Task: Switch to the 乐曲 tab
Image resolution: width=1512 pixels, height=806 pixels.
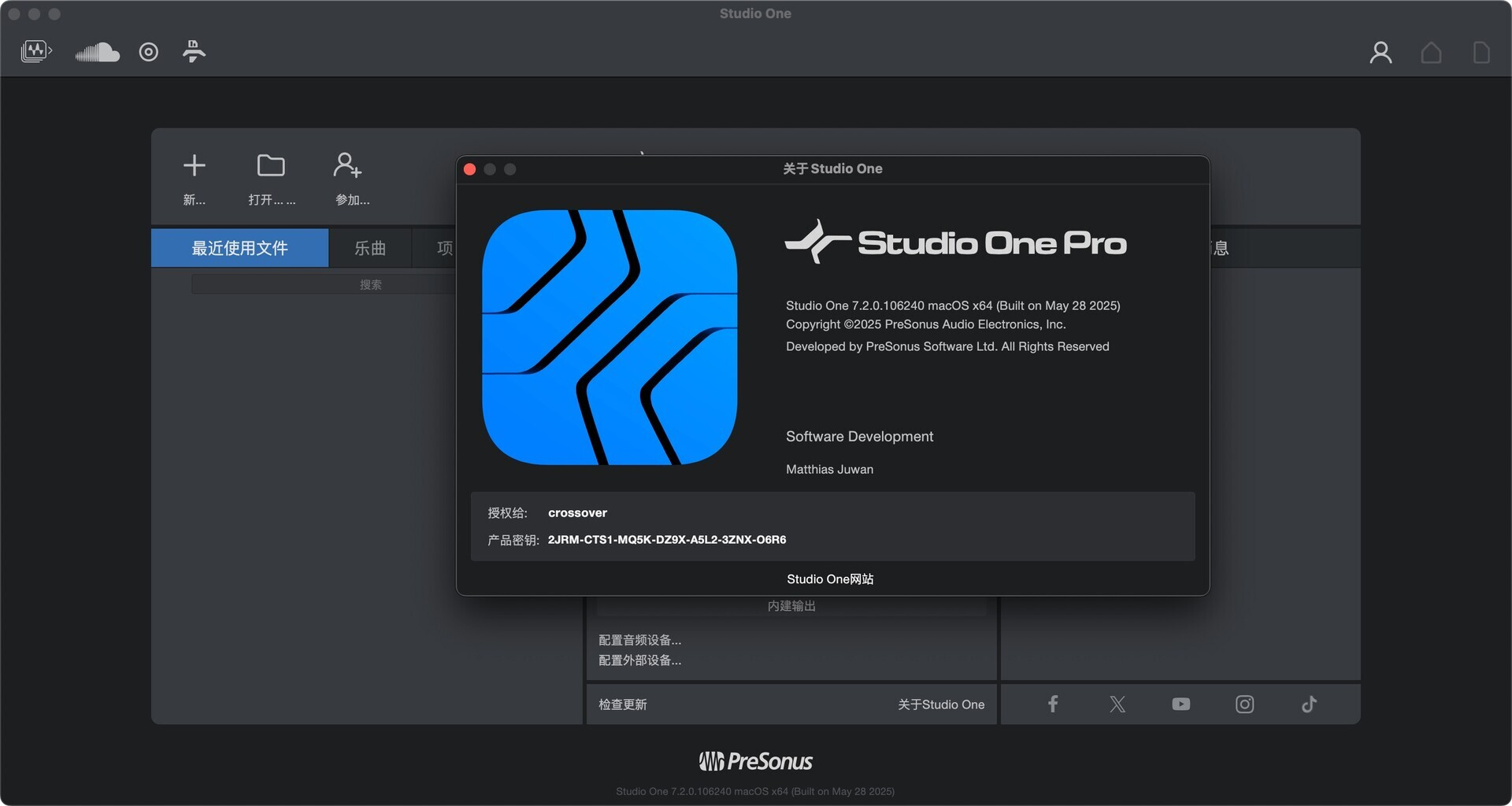Action: 370,248
